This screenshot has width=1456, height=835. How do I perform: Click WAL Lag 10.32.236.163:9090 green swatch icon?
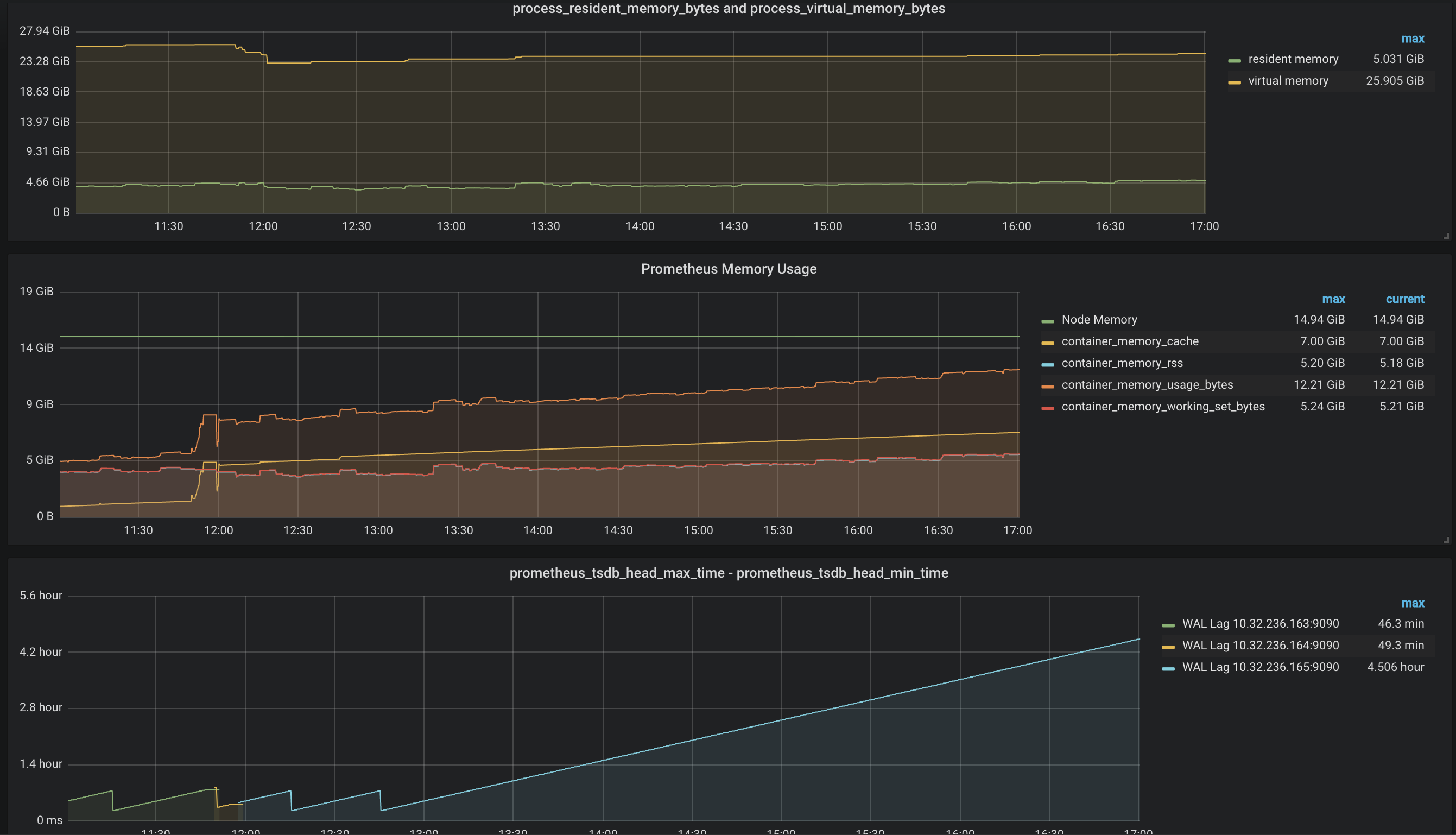click(1168, 625)
